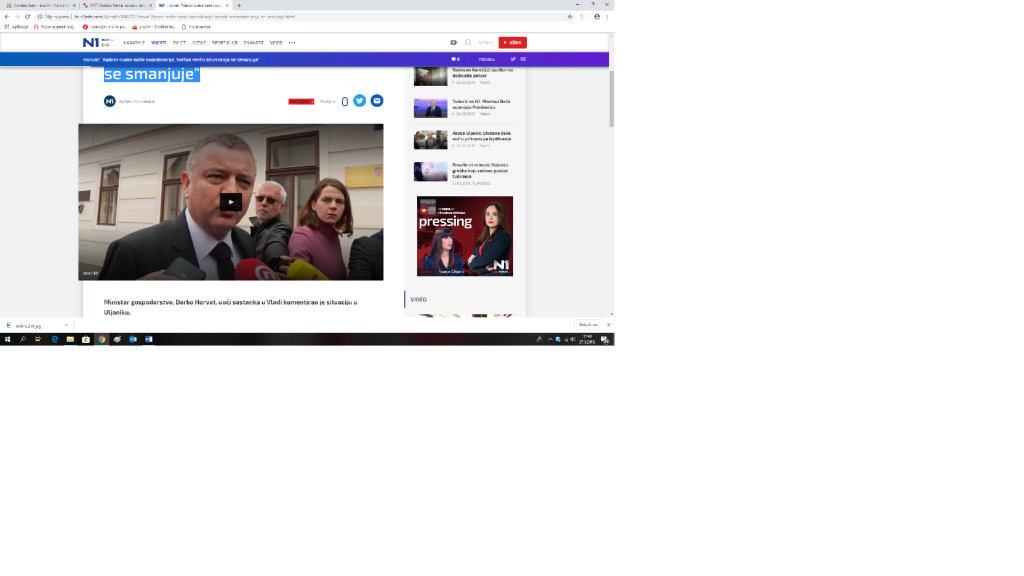Open the Akcija Uljanik sidebar thumbnail
Viewport: 1024px width, 576px height.
pos(430,140)
